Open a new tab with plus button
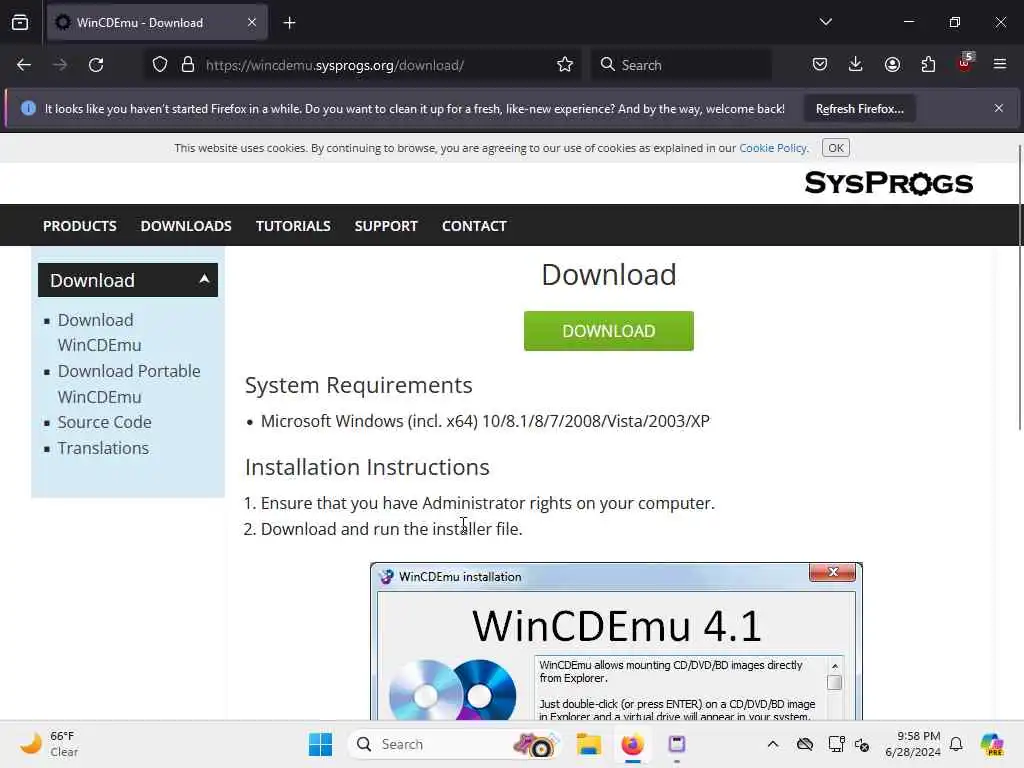Image resolution: width=1024 pixels, height=768 pixels. (x=289, y=23)
